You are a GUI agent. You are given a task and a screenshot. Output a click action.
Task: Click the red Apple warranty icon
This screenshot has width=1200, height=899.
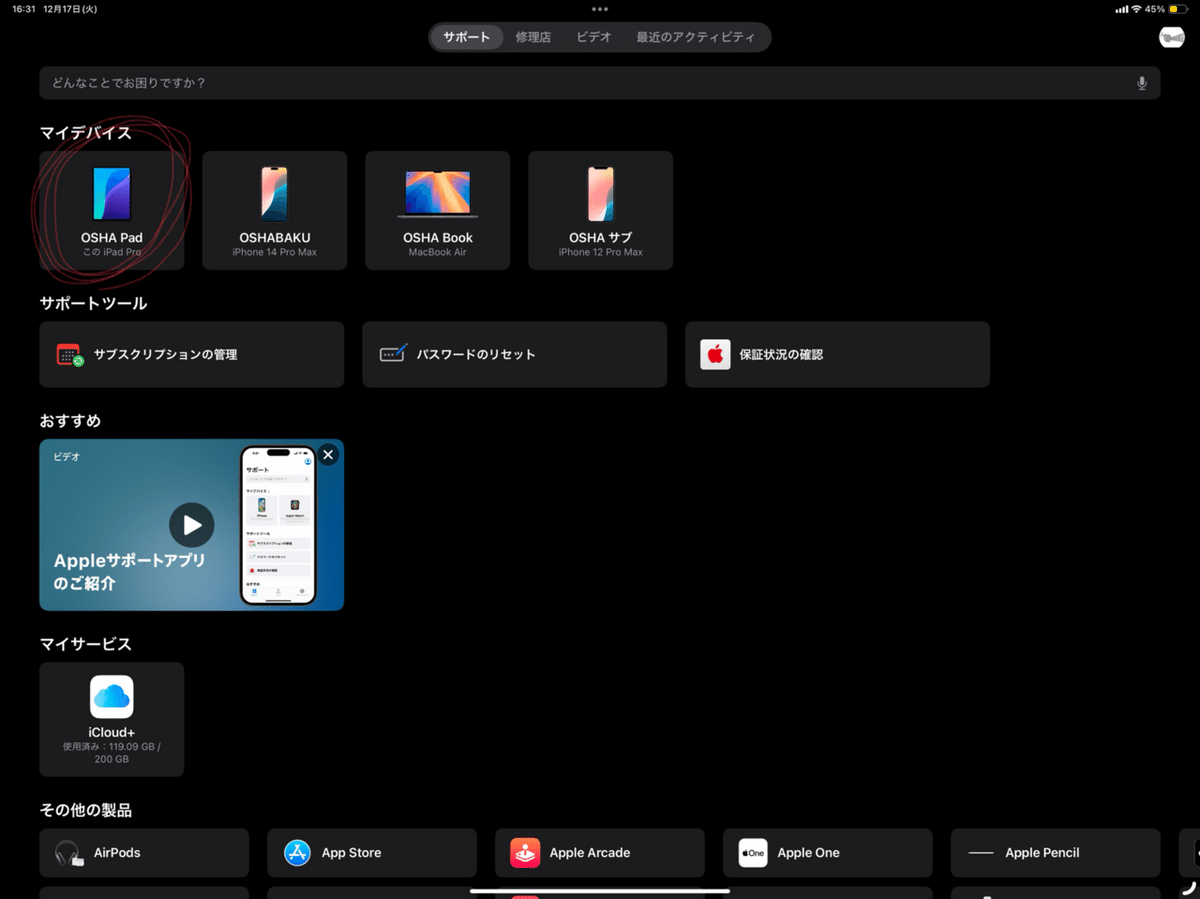715,354
